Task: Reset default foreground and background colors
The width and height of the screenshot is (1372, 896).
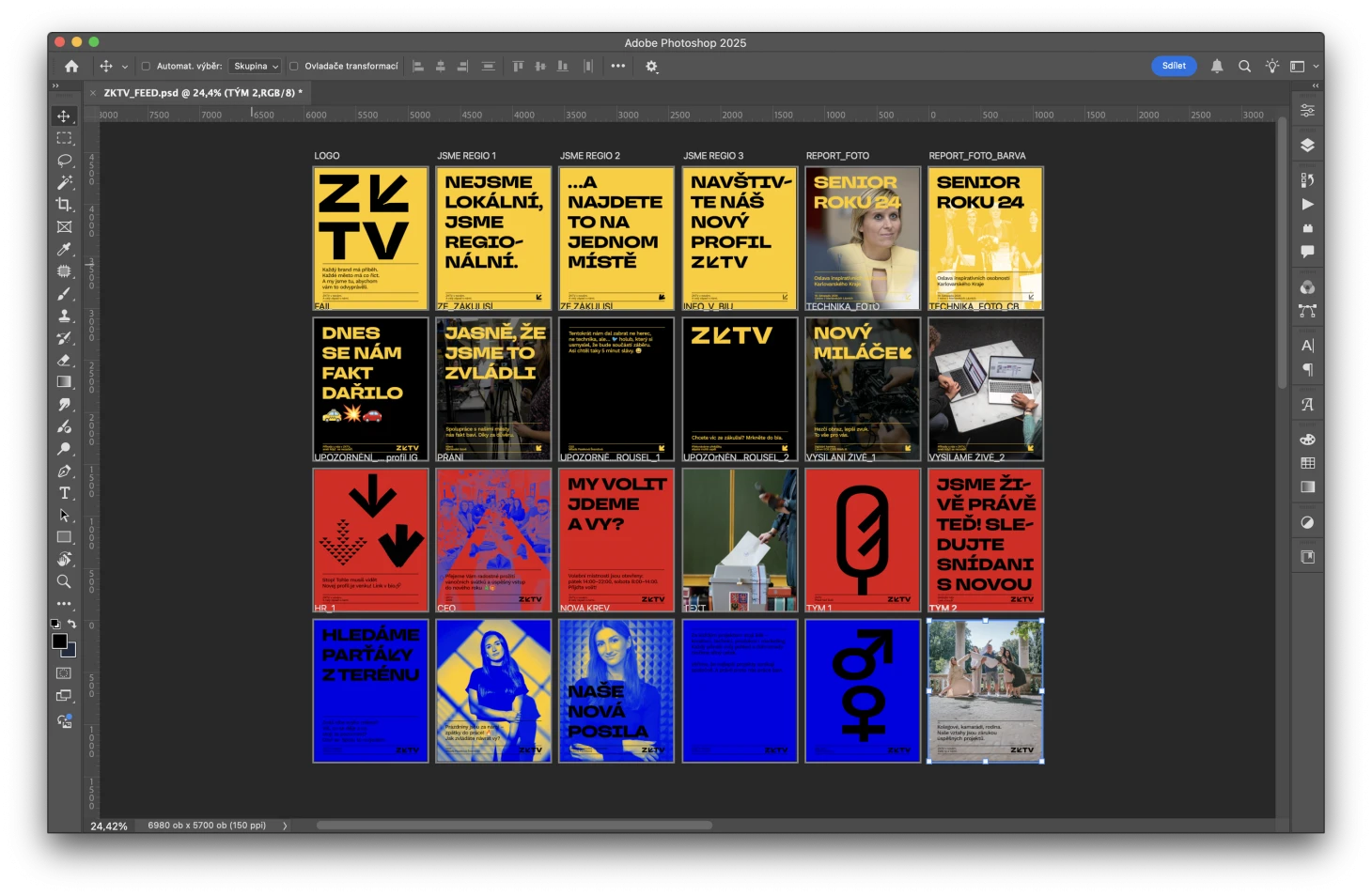Action: click(x=55, y=624)
